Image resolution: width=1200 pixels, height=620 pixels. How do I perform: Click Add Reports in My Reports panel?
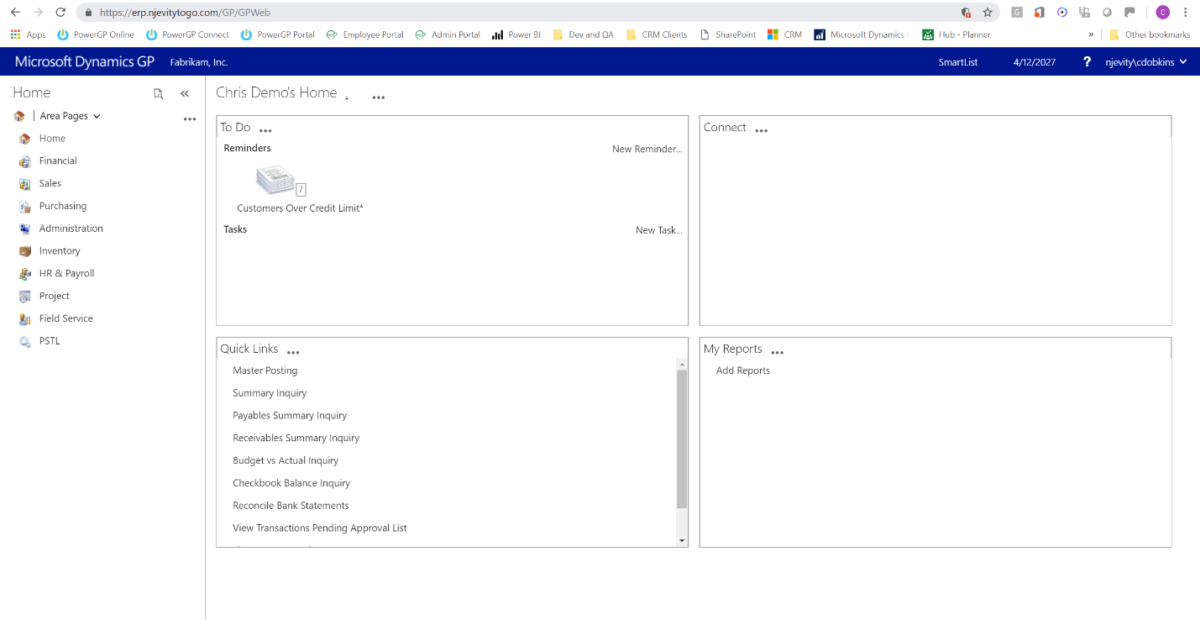(x=742, y=370)
